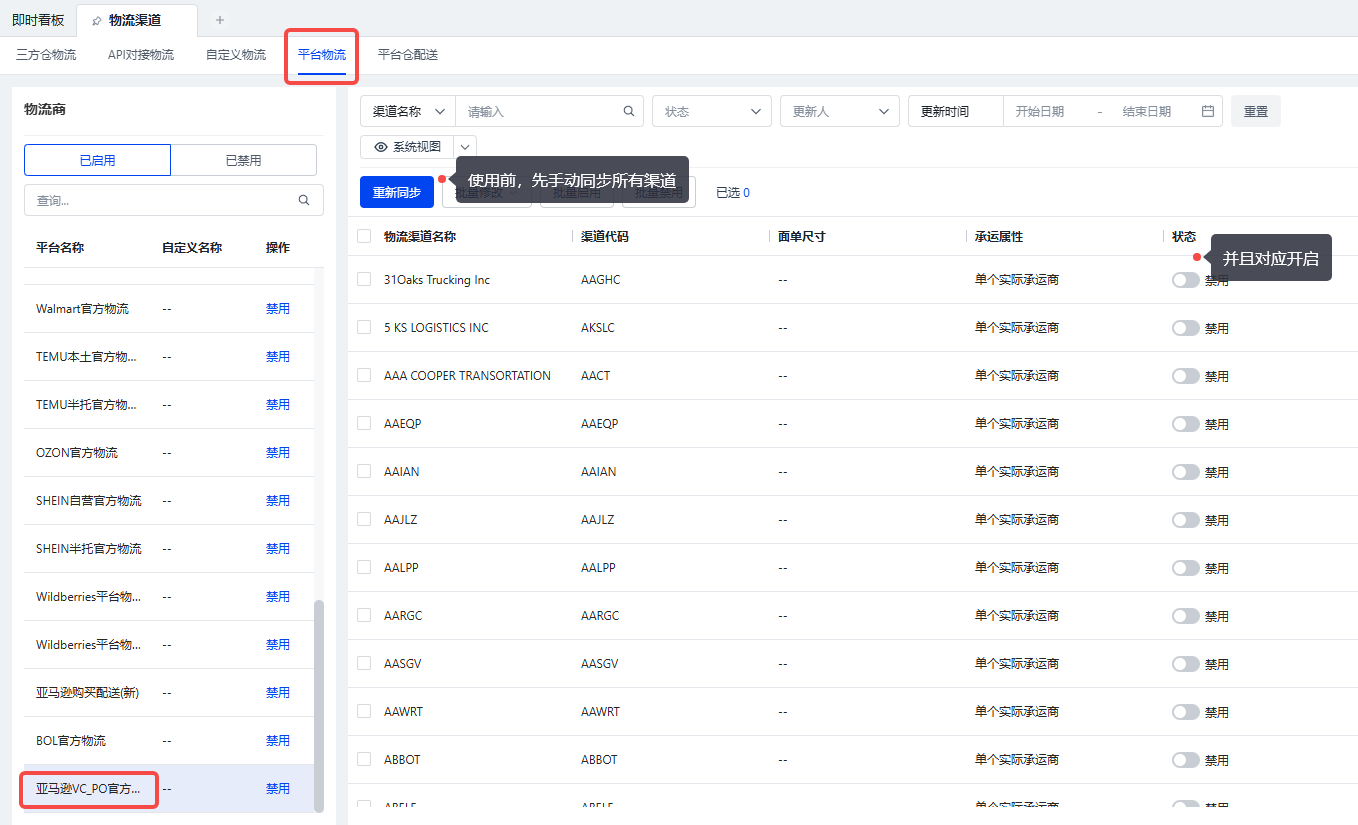Click the logistics provider list scrollbar
This screenshot has width=1358, height=825.
click(319, 700)
